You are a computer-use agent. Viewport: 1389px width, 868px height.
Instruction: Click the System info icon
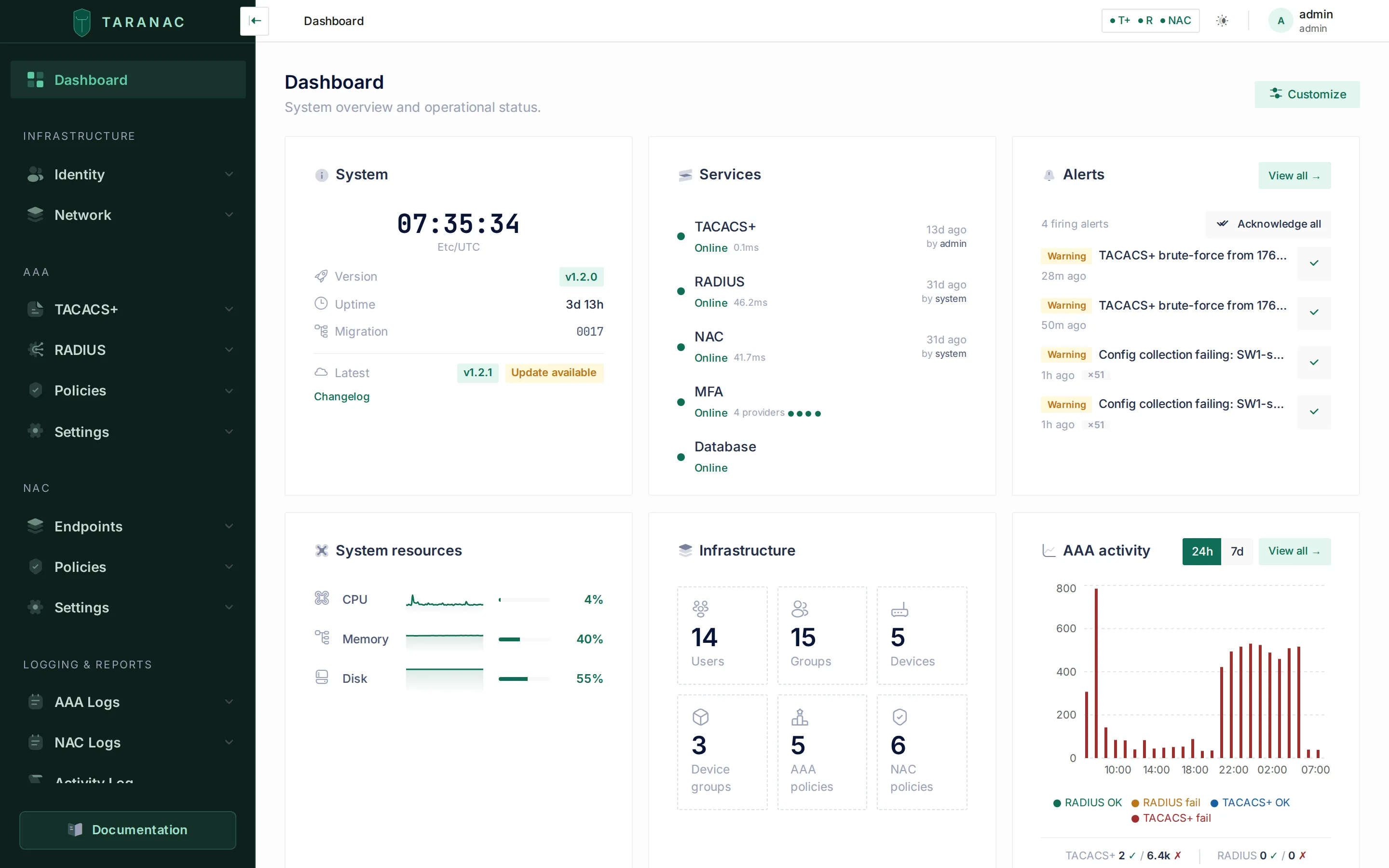pos(321,175)
